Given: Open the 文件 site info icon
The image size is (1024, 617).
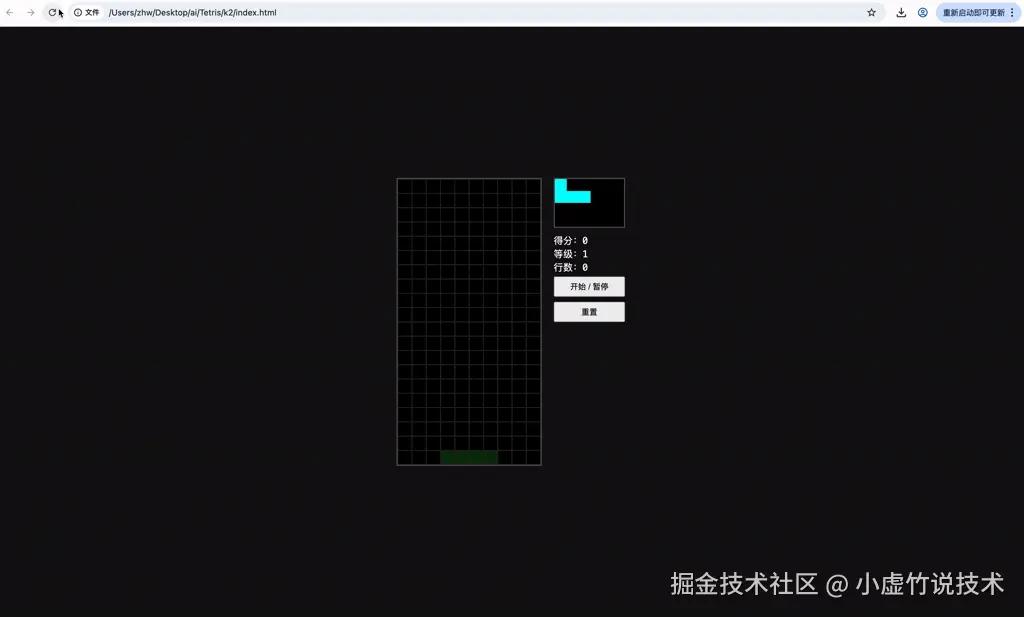Looking at the screenshot, I should pyautogui.click(x=78, y=12).
